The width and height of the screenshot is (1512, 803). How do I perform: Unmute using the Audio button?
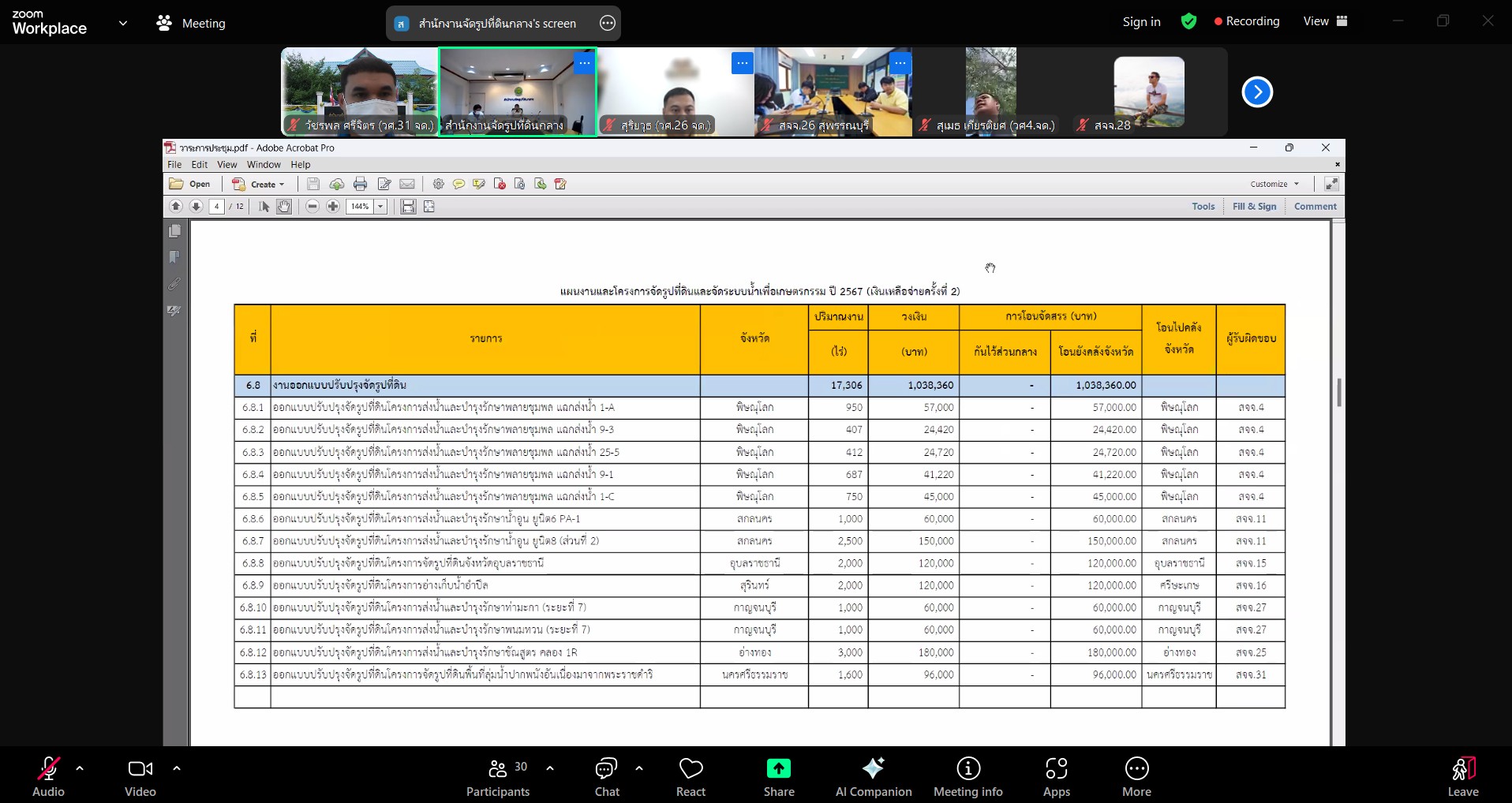48,777
